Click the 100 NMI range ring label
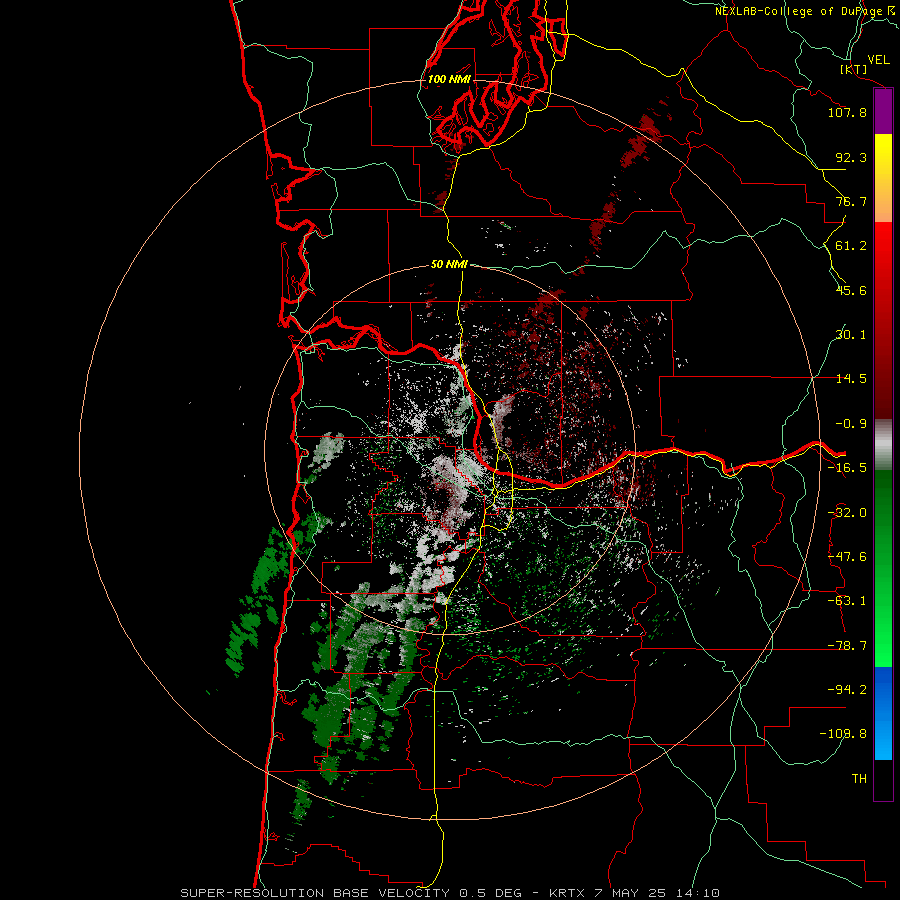This screenshot has width=900, height=900. (x=449, y=79)
